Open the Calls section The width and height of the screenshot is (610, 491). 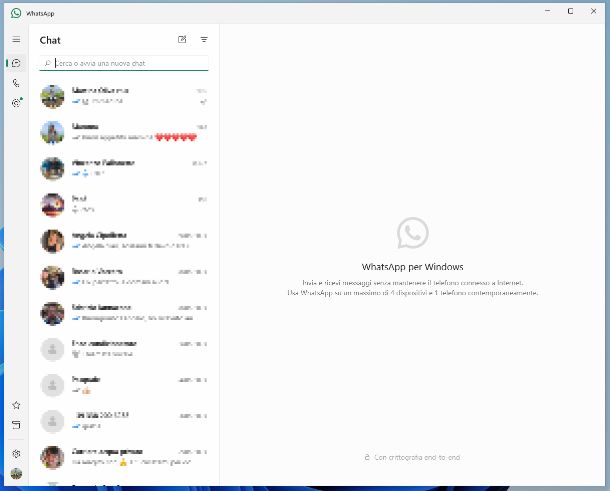click(16, 83)
